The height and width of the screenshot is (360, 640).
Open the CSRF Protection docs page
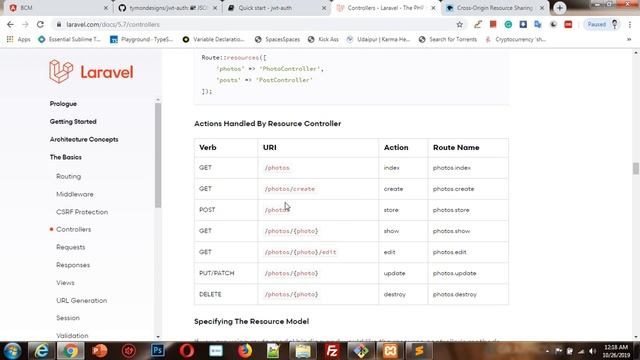[82, 212]
